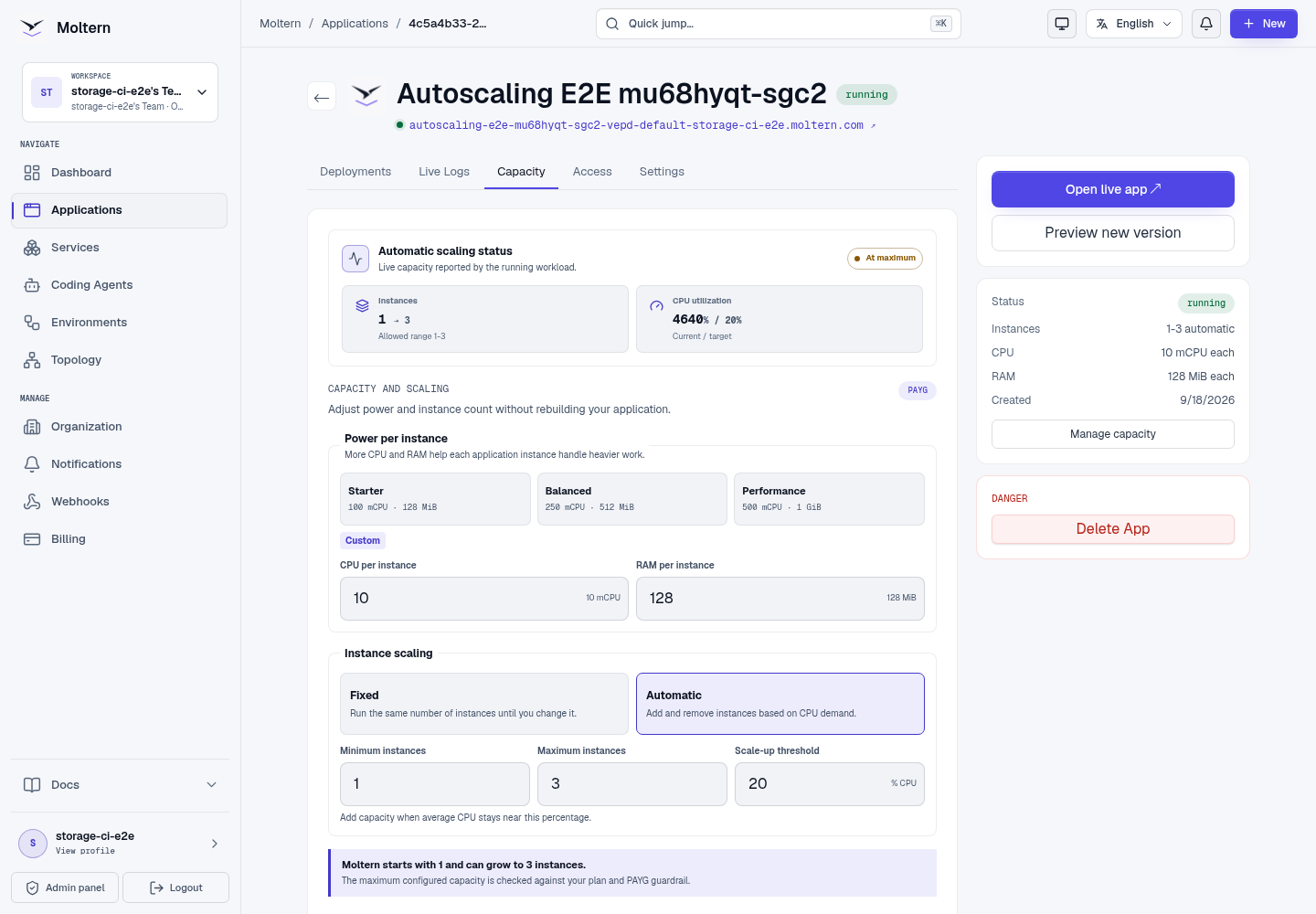Click the running status badge beside title
Image resolution: width=1316 pixels, height=914 pixels.
coord(866,95)
